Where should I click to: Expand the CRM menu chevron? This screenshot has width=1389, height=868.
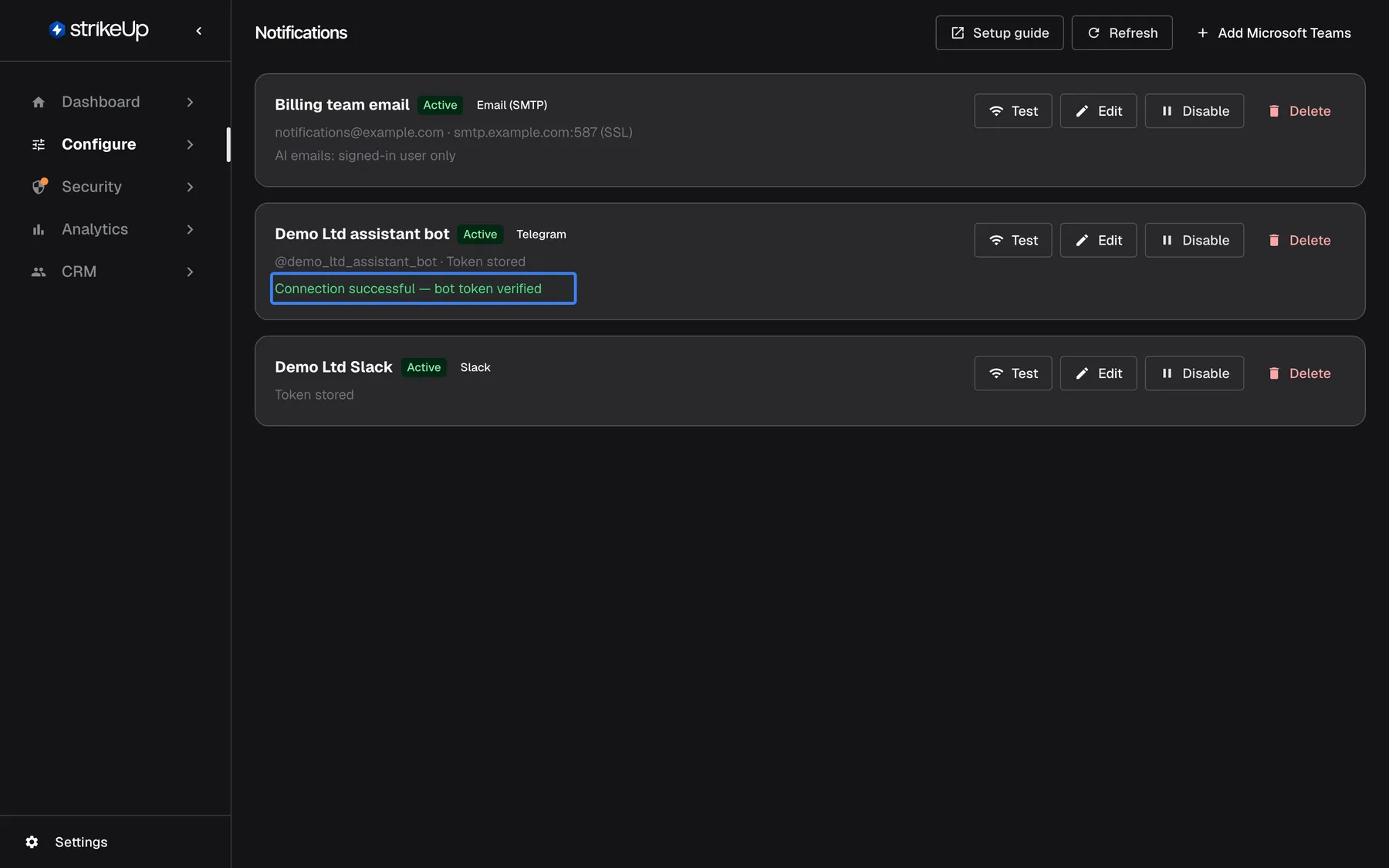tap(190, 272)
